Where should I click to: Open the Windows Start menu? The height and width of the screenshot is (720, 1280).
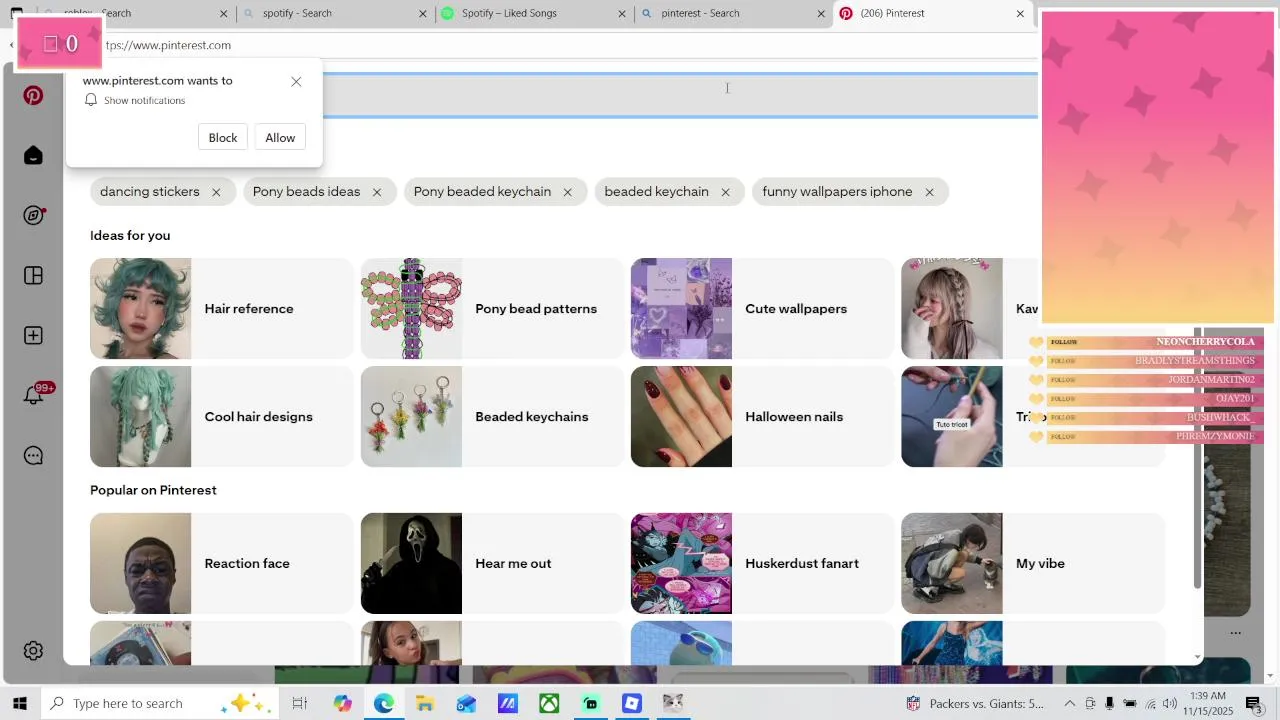click(19, 703)
